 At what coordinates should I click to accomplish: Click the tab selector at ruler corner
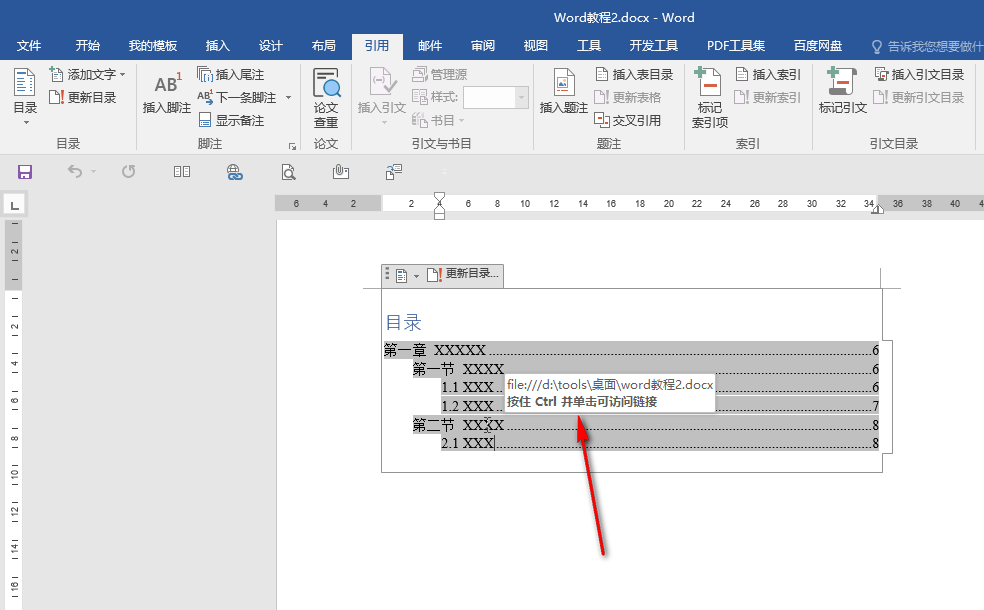pos(14,205)
